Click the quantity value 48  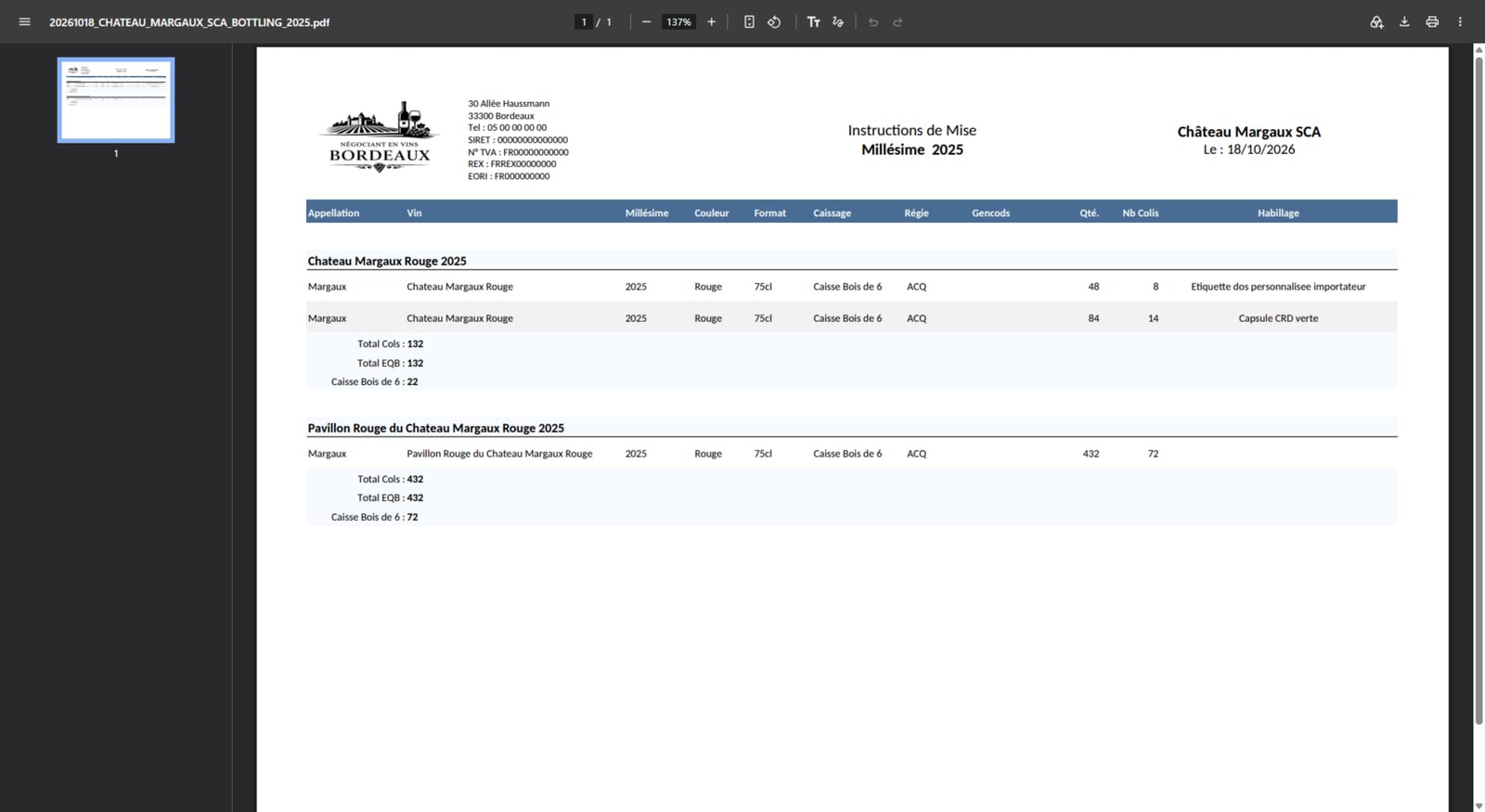pyautogui.click(x=1093, y=287)
